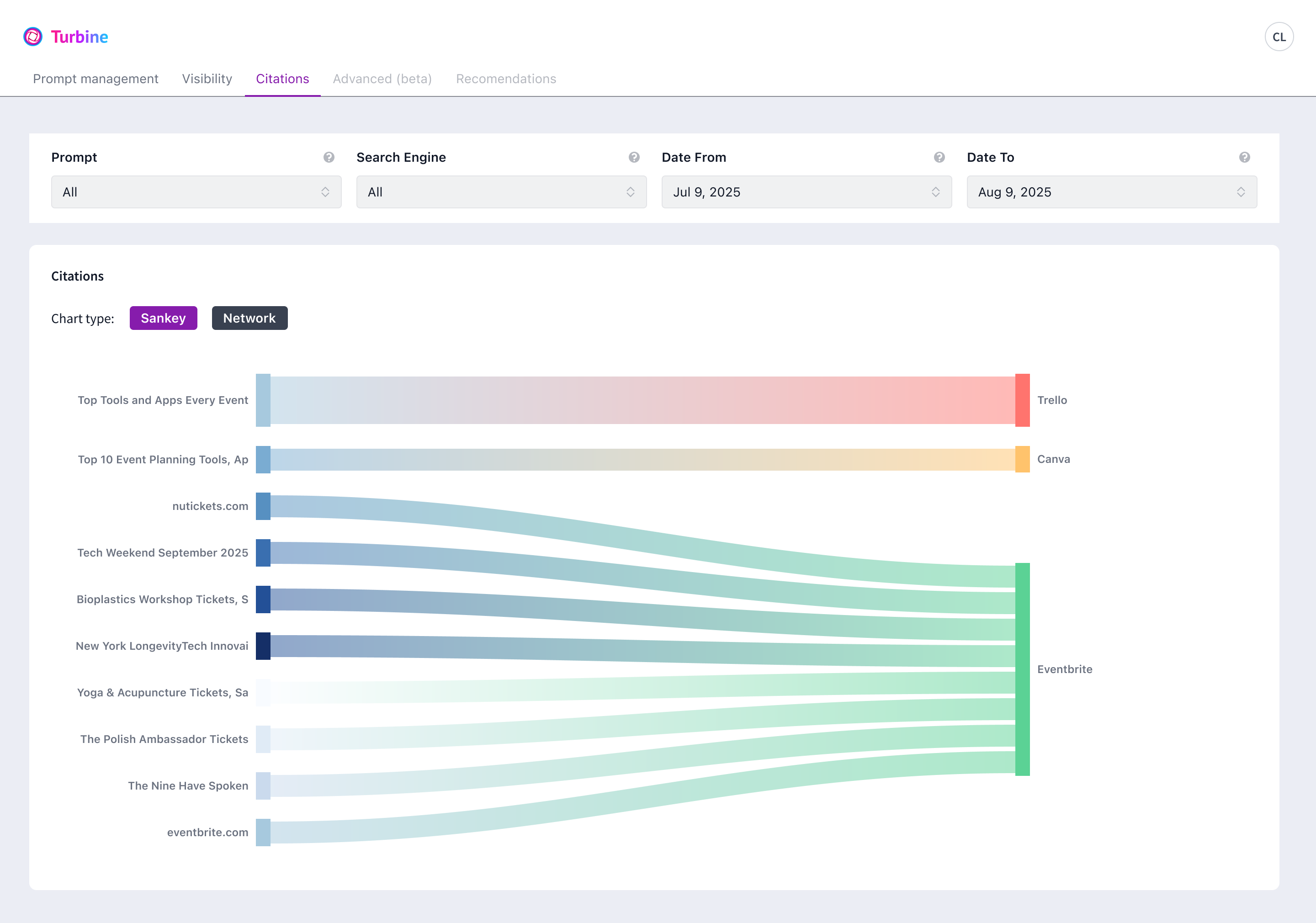Select the Sankey chart type
1316x923 pixels.
(163, 318)
